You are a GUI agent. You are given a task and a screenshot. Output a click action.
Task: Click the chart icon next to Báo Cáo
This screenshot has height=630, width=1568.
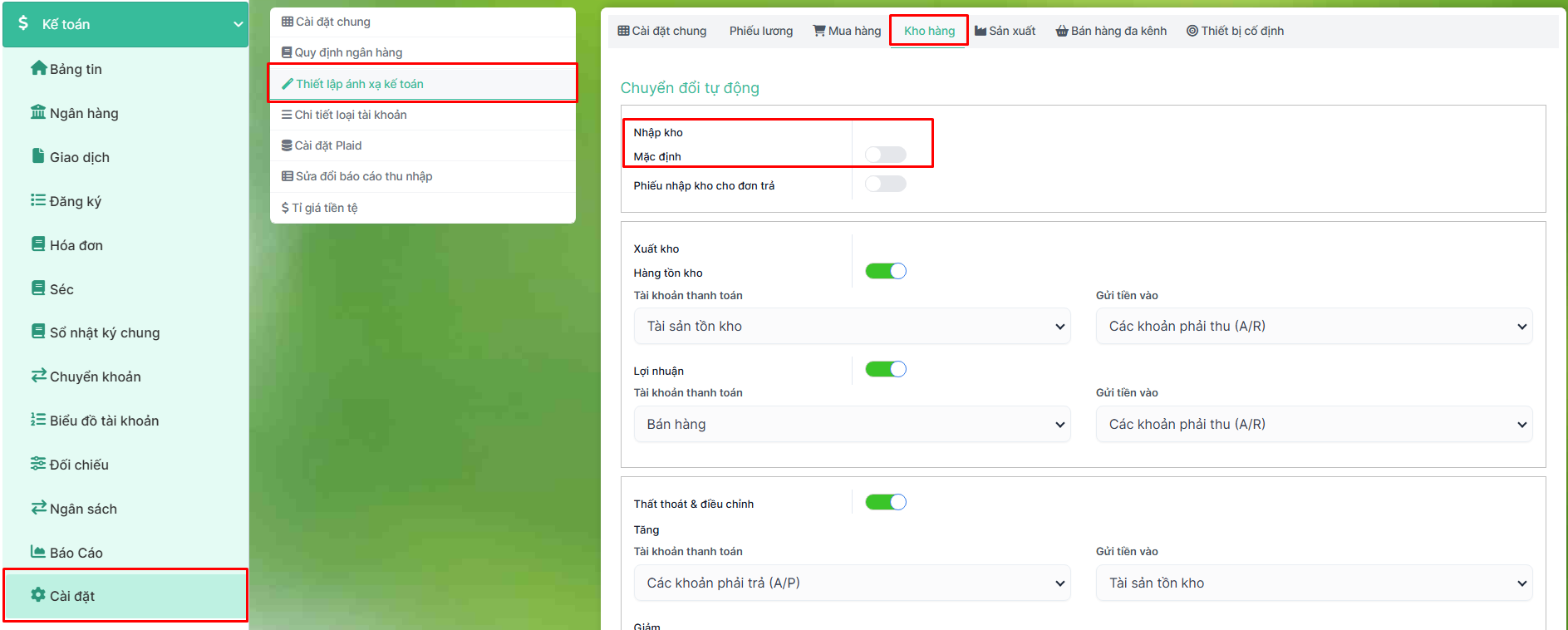(x=38, y=552)
